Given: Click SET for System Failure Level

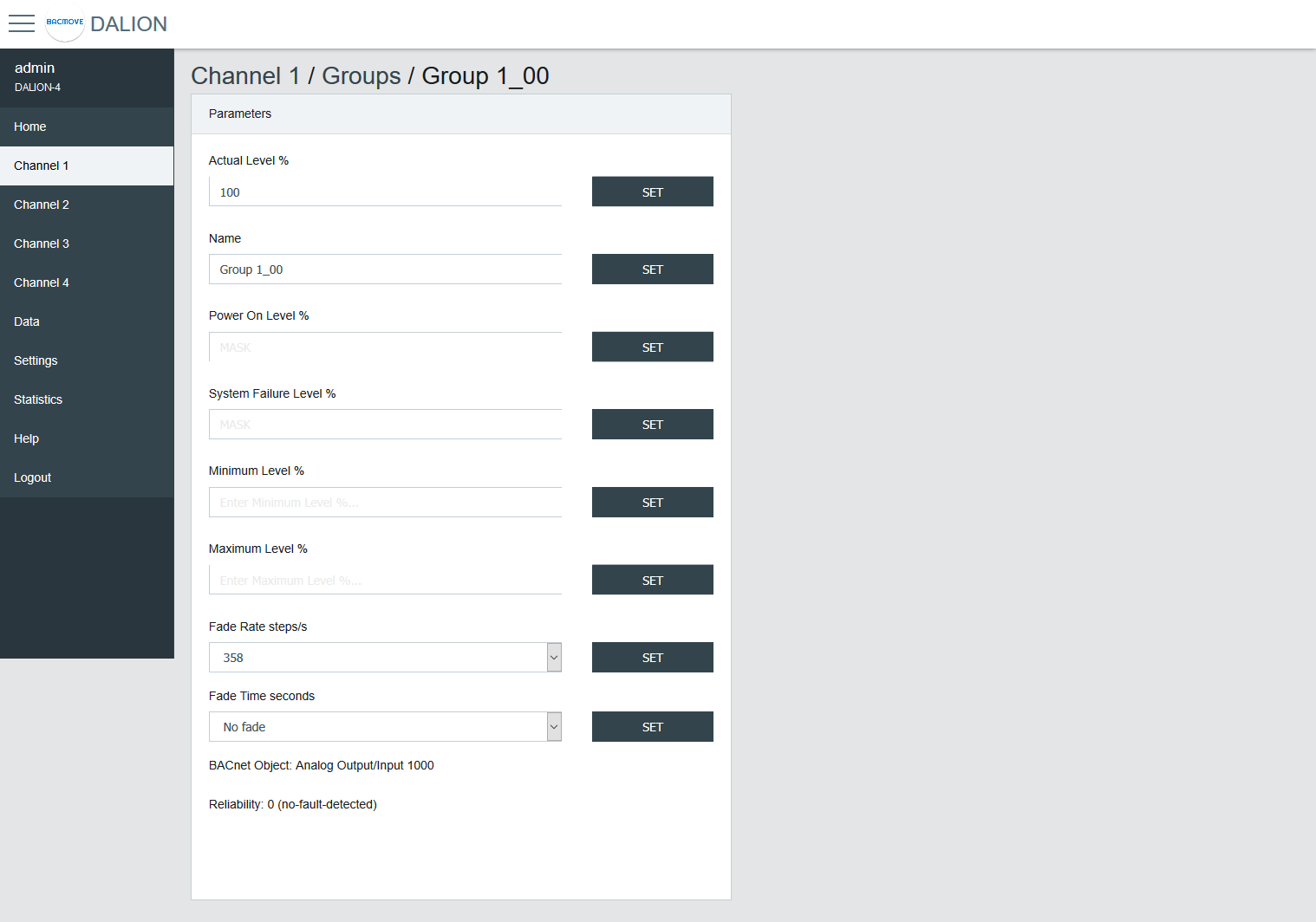Looking at the screenshot, I should click(x=652, y=425).
